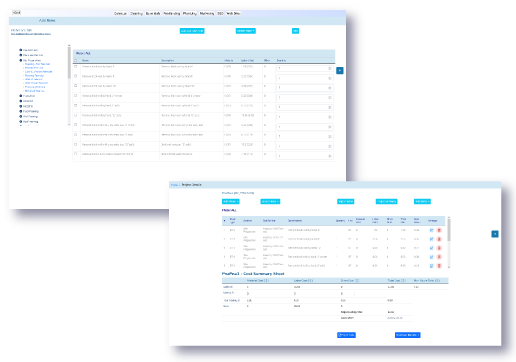Screen dimensions: 516x362
Task: Edit the fifth row in the lower window table
Action: pos(432,266)
